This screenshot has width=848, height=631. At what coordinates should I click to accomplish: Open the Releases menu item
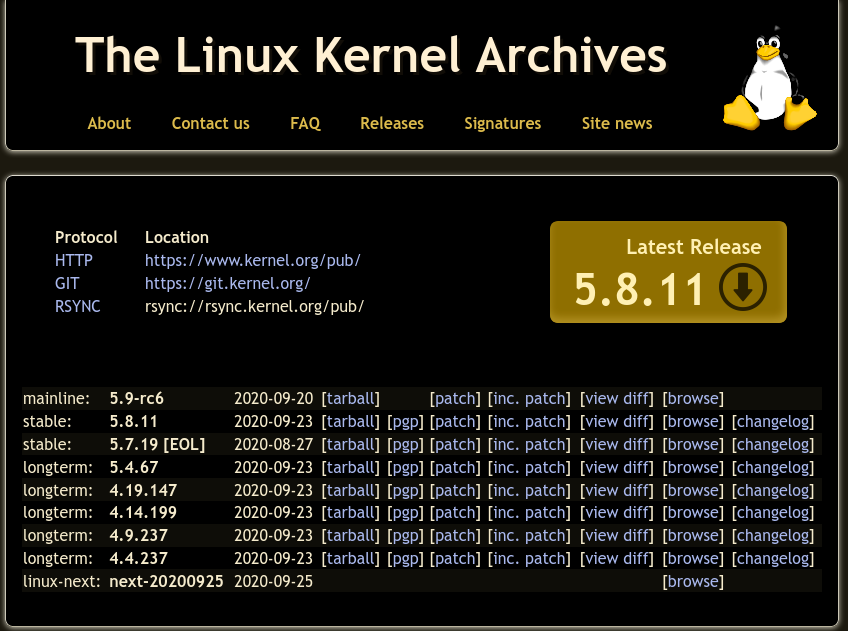pyautogui.click(x=392, y=123)
